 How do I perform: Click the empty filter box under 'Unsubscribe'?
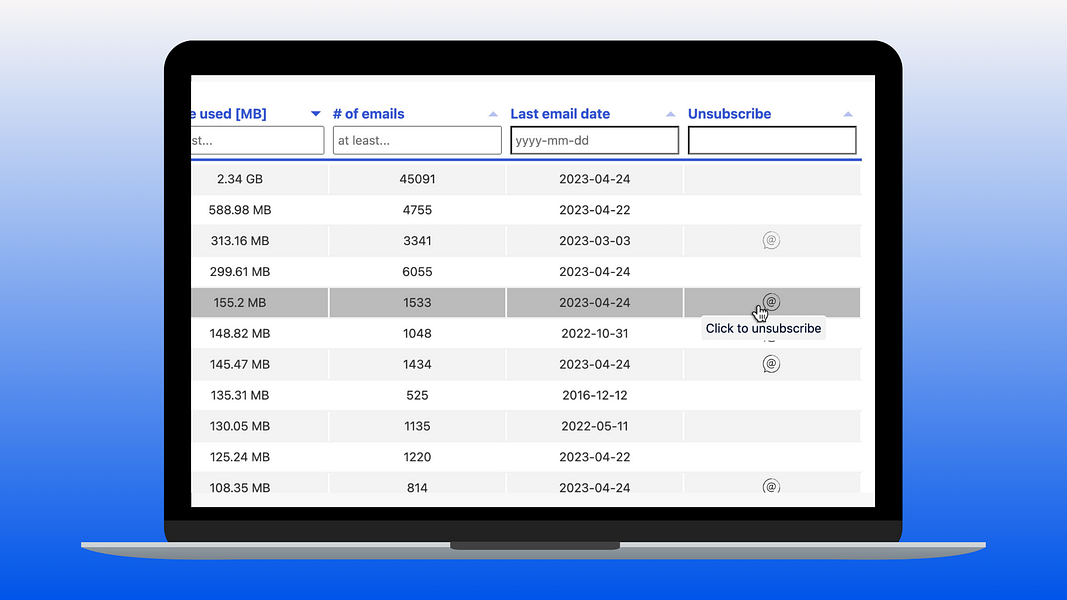(x=771, y=140)
